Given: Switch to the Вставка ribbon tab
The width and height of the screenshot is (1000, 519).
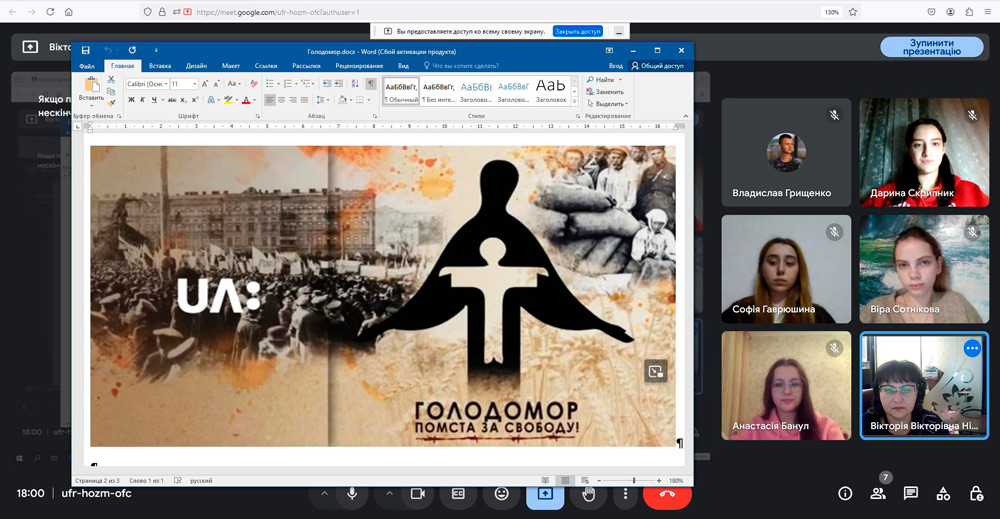Looking at the screenshot, I should click(x=160, y=66).
